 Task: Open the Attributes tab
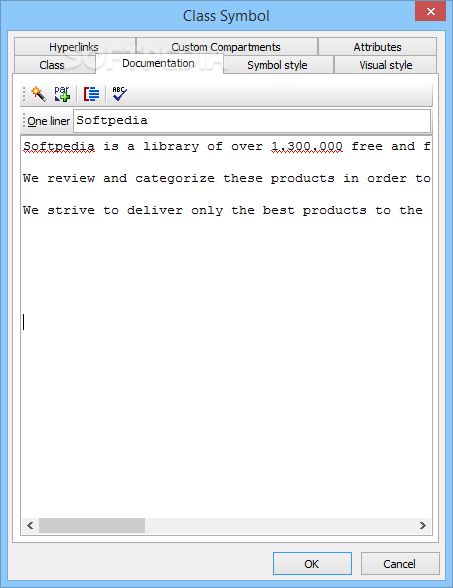[x=377, y=47]
